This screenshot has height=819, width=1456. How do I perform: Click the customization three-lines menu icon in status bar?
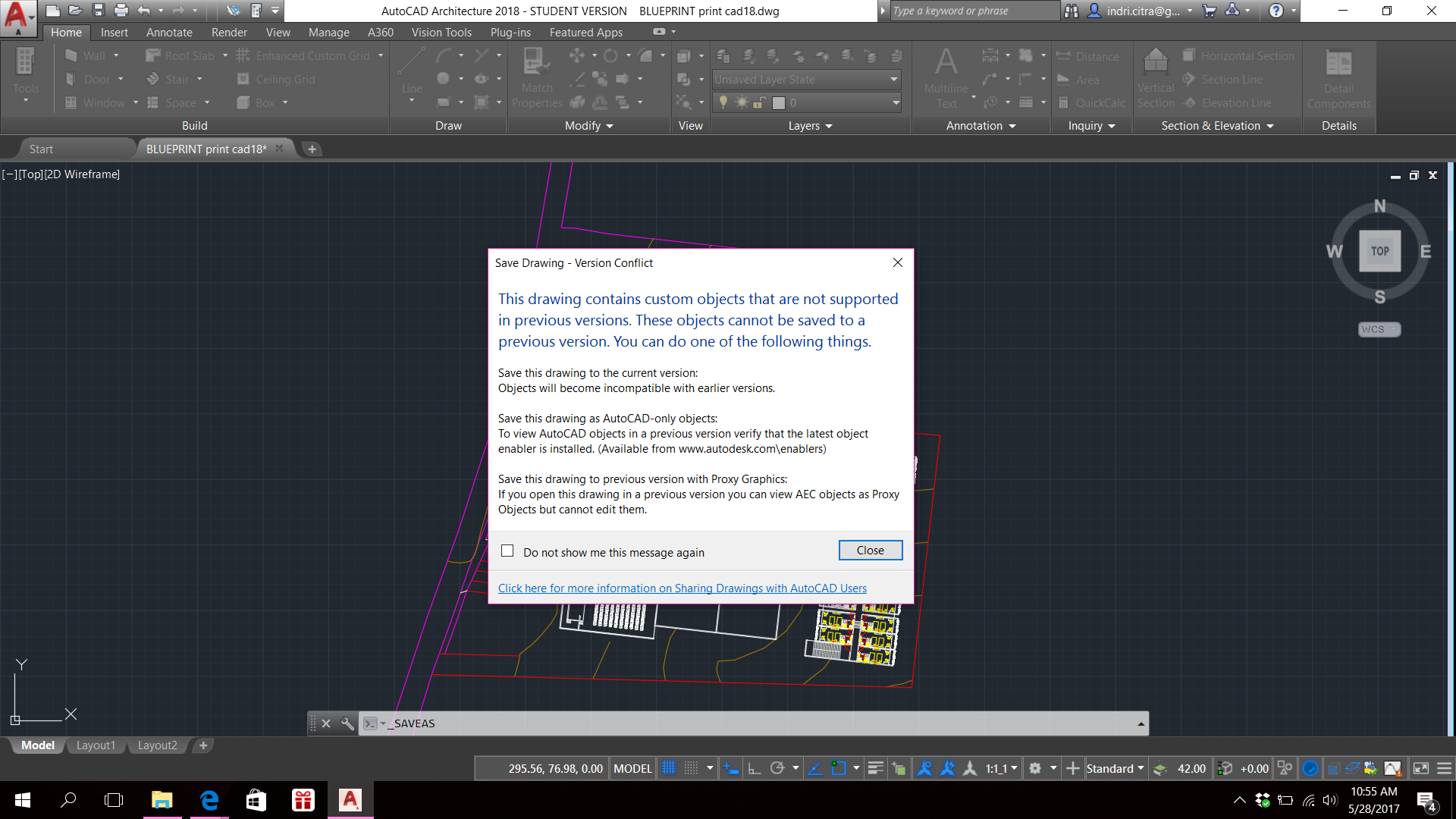pos(1444,768)
